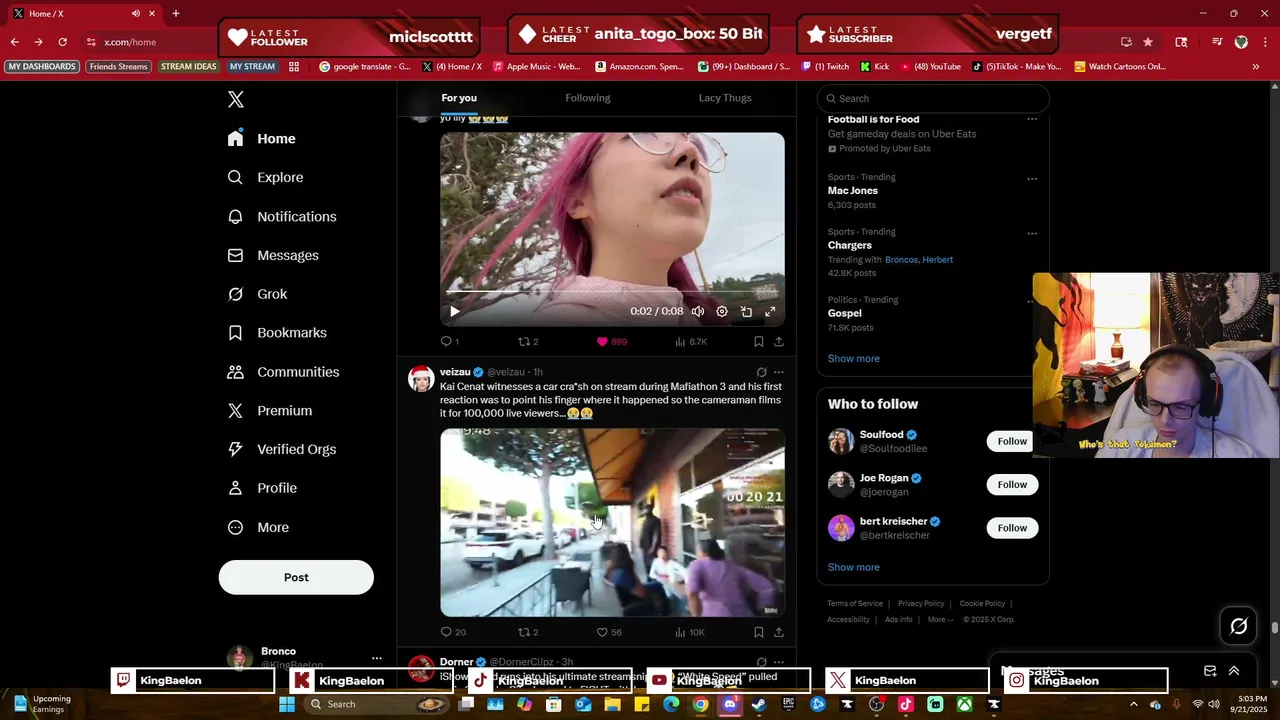Click the X logo in sidebar

tap(236, 99)
